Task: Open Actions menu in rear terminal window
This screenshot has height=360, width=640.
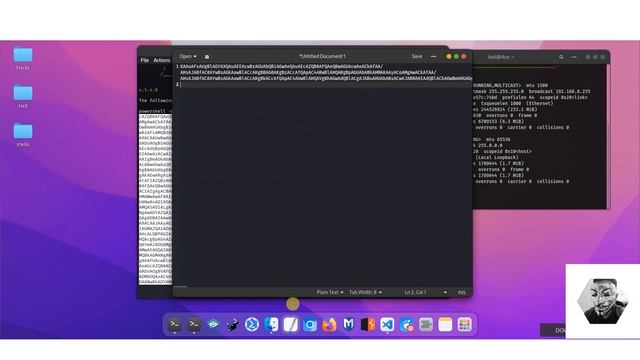Action: coord(162,60)
